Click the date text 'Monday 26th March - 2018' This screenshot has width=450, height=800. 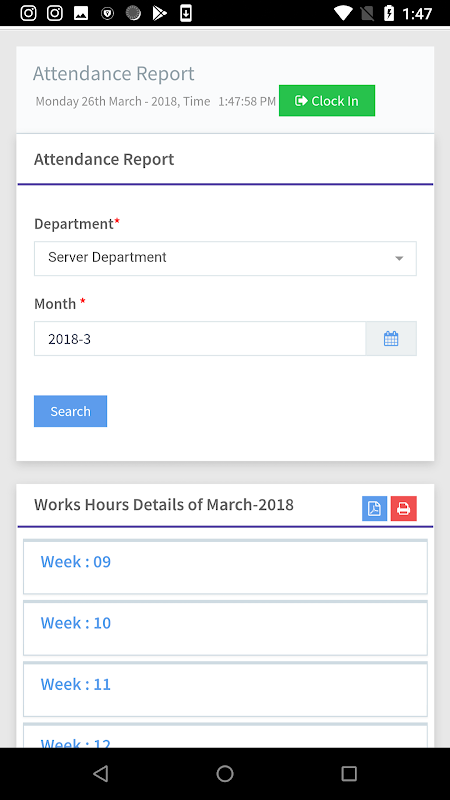[106, 101]
